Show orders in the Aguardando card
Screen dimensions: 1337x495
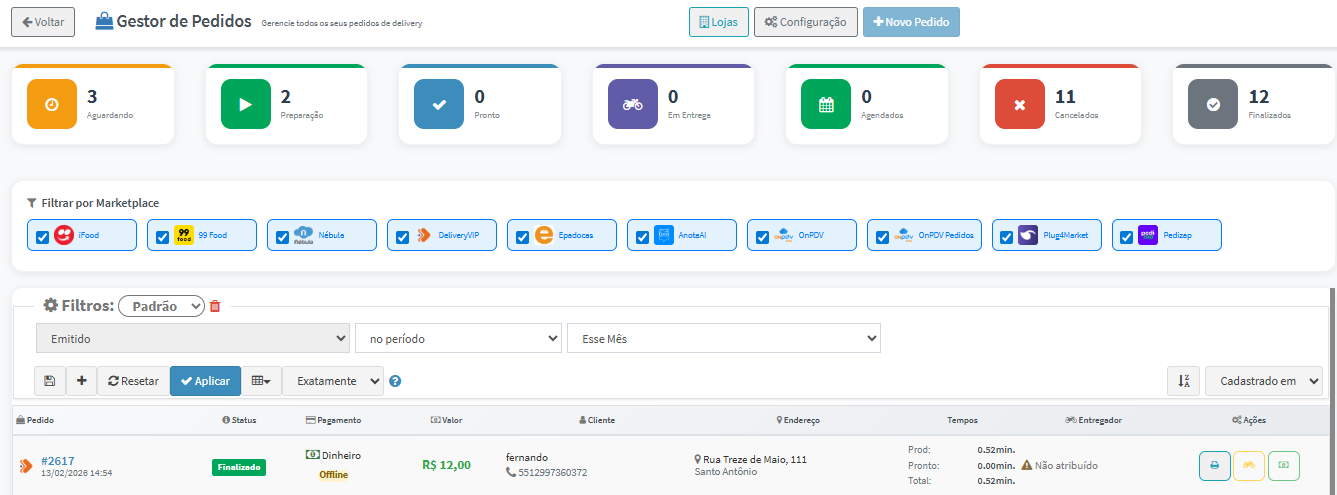(x=92, y=104)
